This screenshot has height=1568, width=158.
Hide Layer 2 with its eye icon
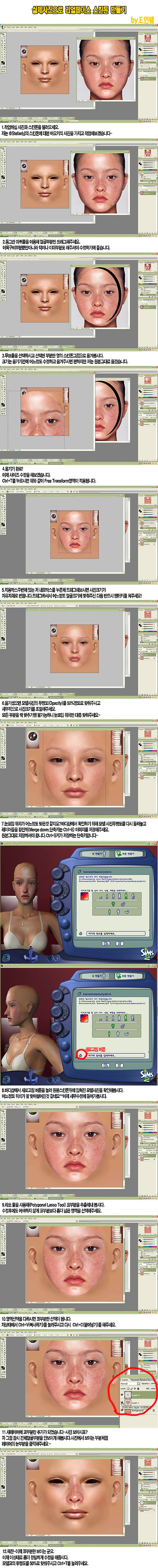point(122,1395)
